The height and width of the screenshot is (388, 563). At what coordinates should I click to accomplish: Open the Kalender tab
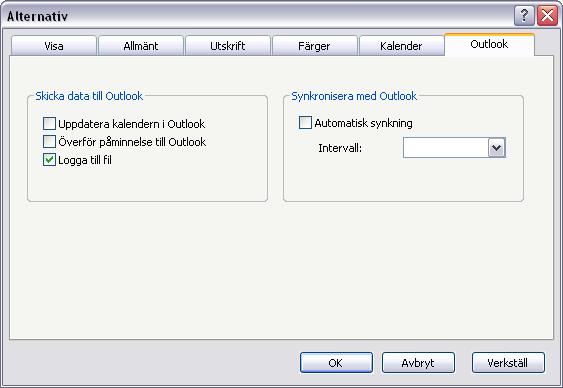click(x=401, y=46)
